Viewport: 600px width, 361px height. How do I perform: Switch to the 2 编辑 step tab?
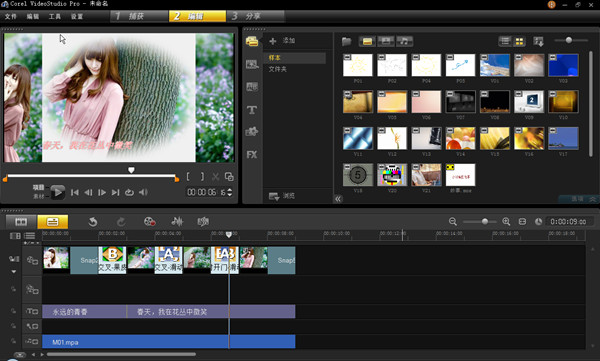click(197, 16)
